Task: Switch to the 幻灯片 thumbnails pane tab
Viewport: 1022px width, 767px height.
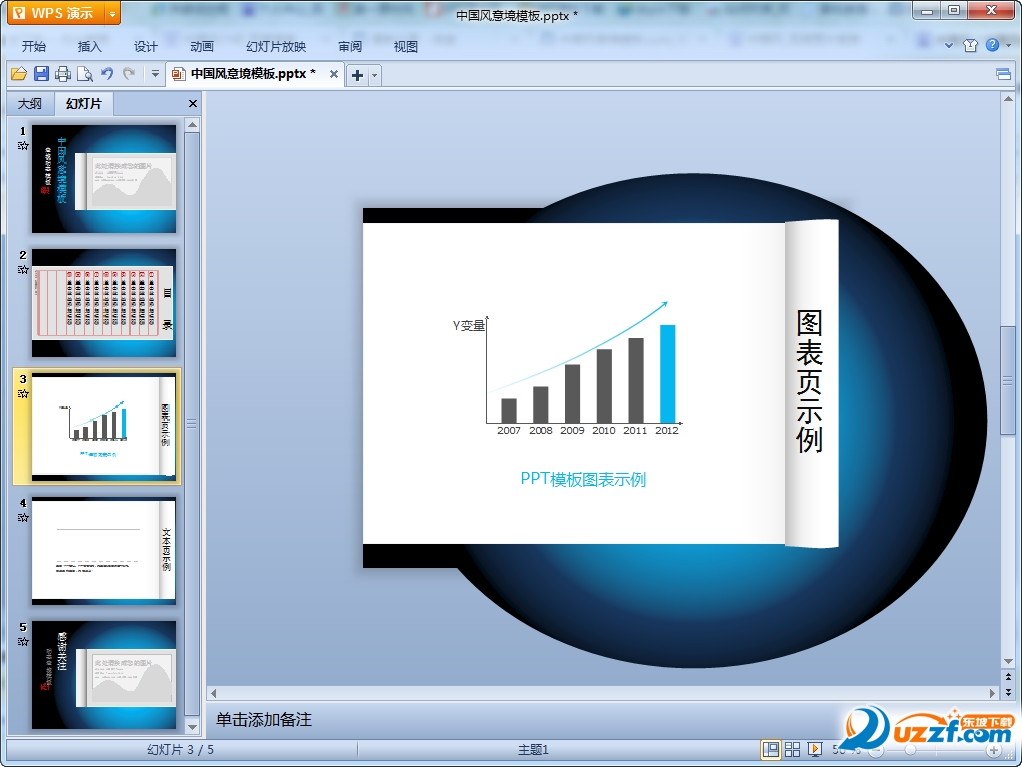Action: click(x=84, y=104)
